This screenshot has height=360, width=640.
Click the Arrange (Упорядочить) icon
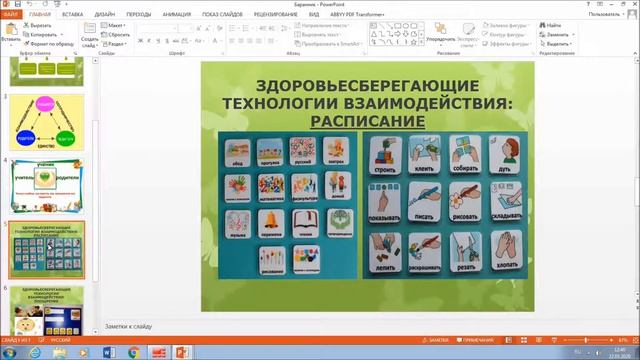tap(440, 29)
